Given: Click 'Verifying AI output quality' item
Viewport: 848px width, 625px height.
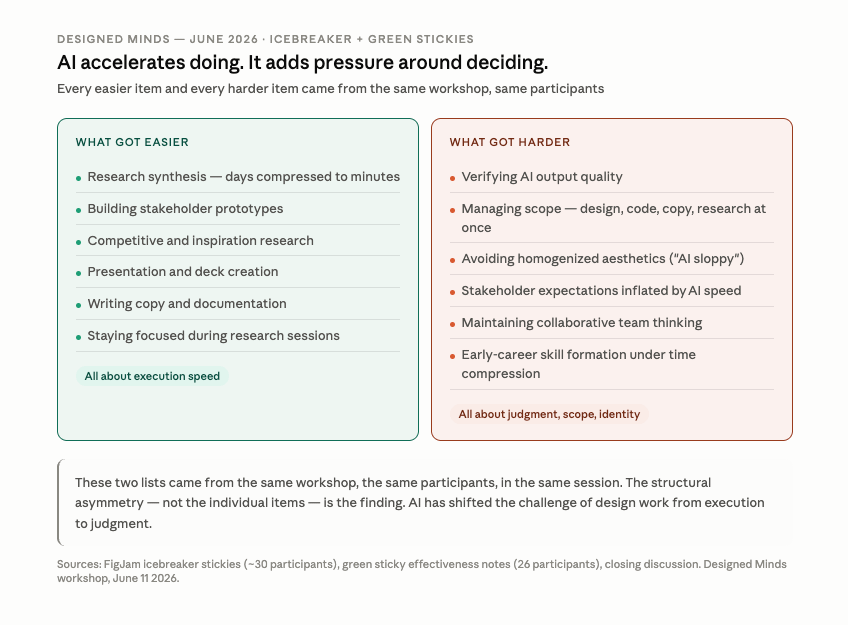Looking at the screenshot, I should [612, 177].
